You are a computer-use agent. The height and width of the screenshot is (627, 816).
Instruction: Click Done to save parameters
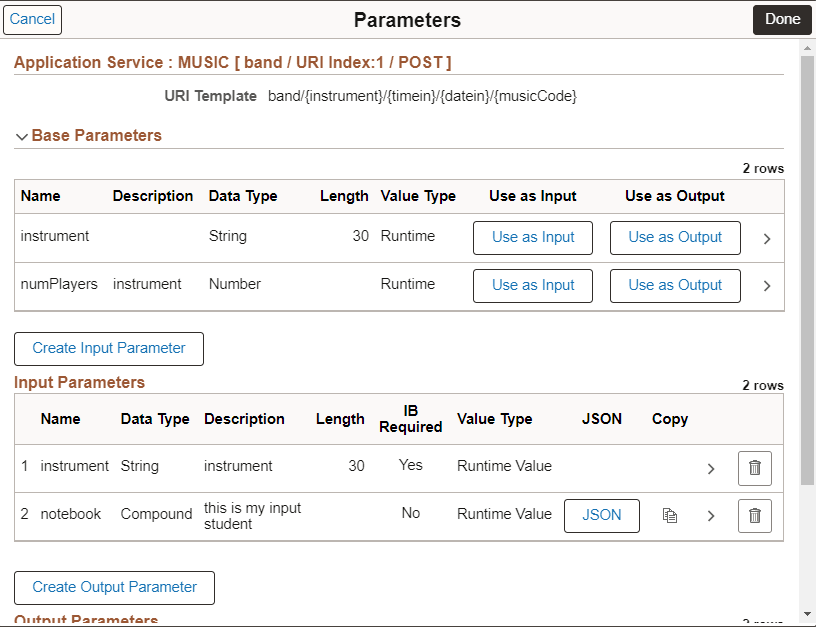[x=782, y=19]
